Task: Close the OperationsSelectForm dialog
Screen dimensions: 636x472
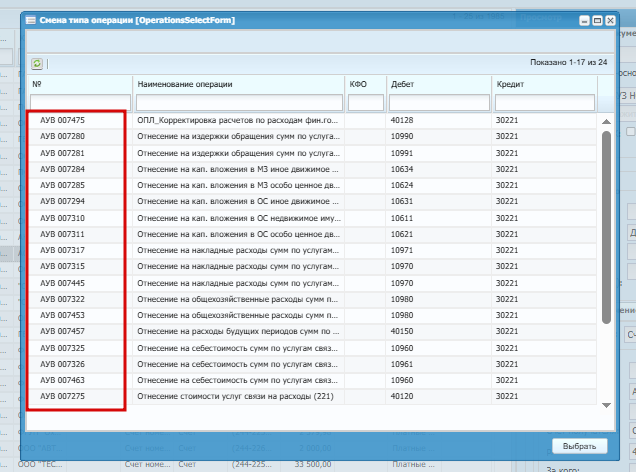Action: coord(610,20)
